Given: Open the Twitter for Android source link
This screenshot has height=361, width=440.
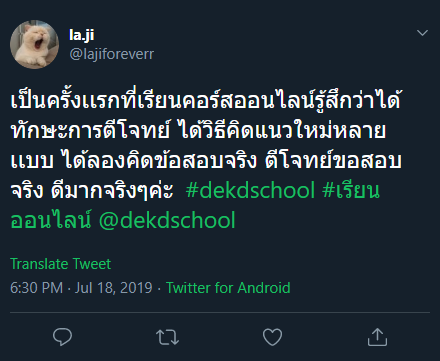Looking at the screenshot, I should click(x=228, y=288).
